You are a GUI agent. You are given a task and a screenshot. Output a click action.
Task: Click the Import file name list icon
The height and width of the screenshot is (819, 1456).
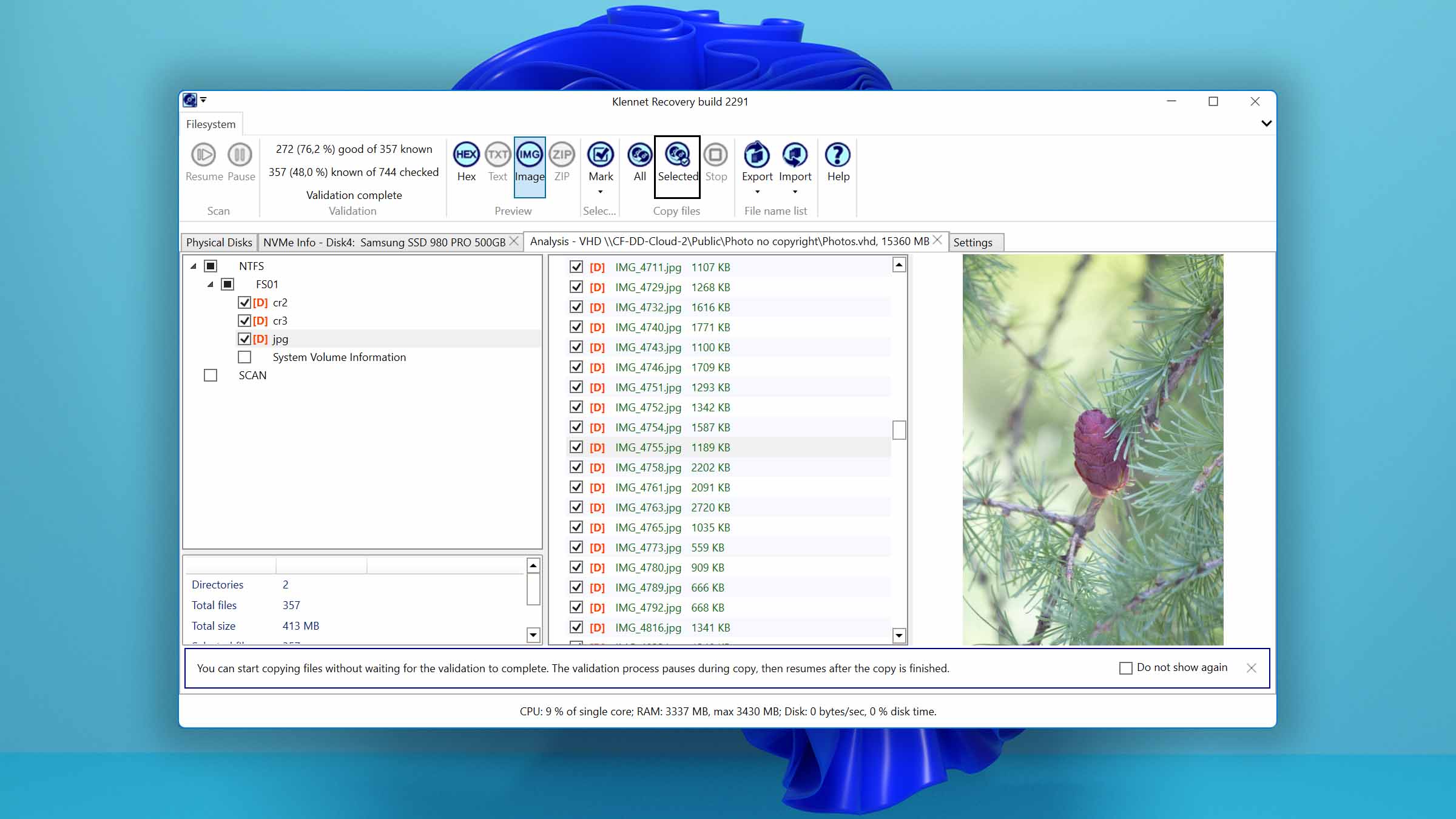click(x=795, y=155)
